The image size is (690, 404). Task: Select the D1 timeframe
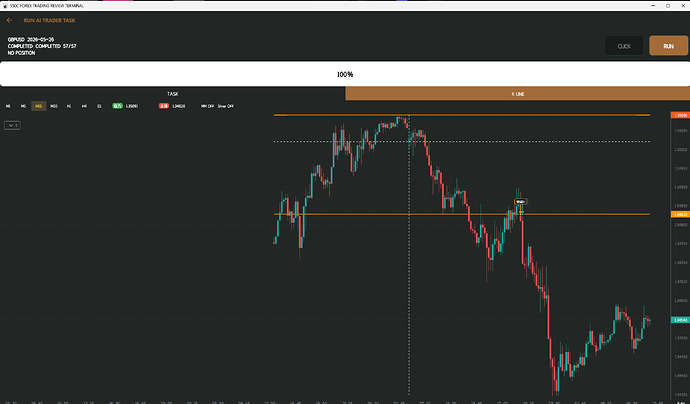point(99,106)
